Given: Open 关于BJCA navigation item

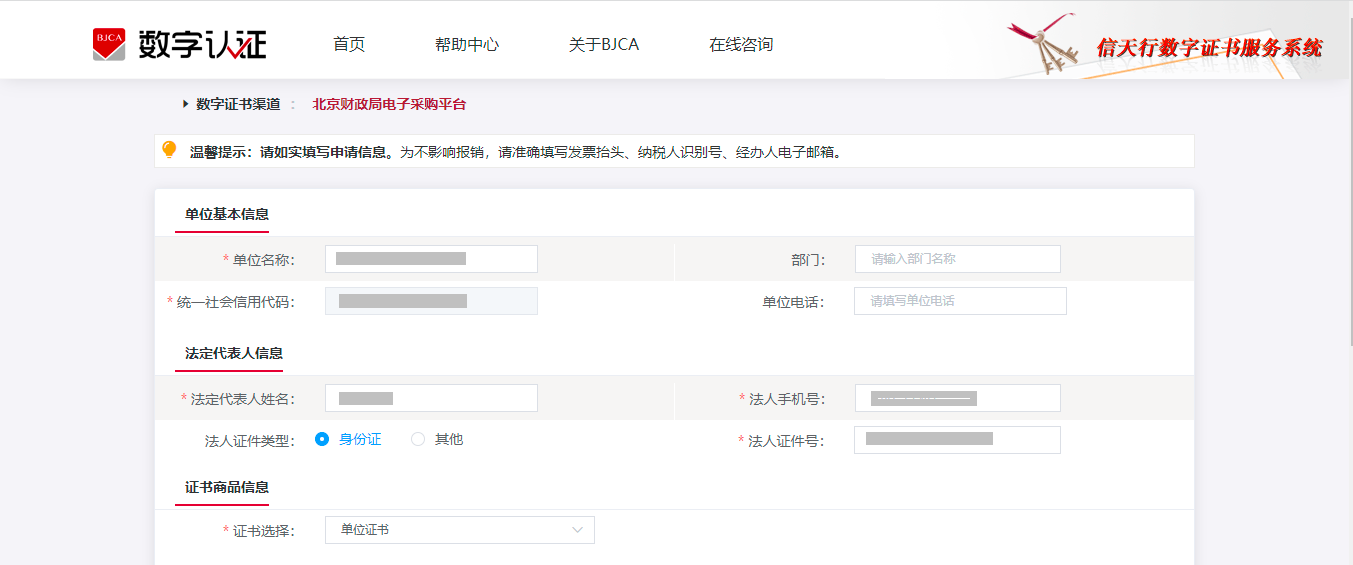Looking at the screenshot, I should pos(604,45).
